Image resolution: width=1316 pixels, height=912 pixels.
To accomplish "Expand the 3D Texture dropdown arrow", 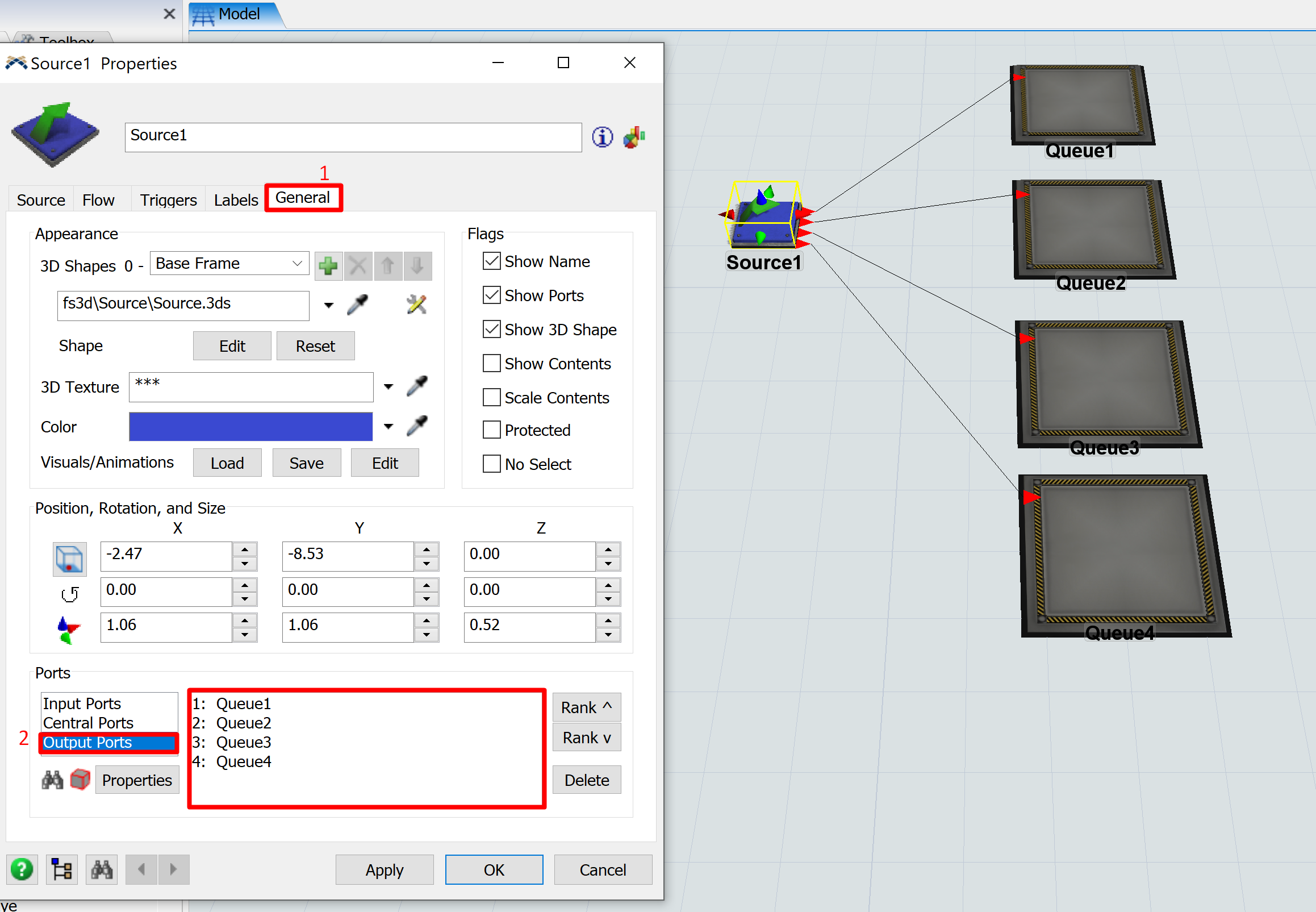I will (x=388, y=387).
